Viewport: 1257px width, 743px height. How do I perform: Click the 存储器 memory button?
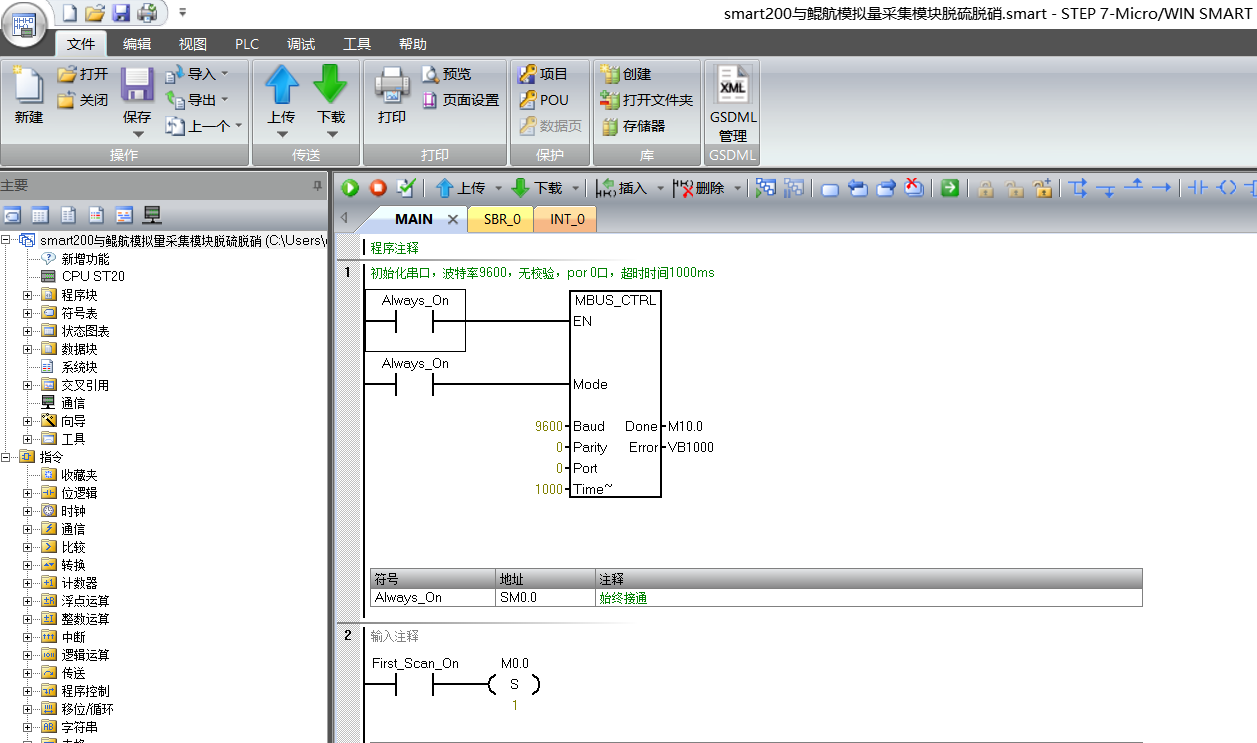pos(633,126)
